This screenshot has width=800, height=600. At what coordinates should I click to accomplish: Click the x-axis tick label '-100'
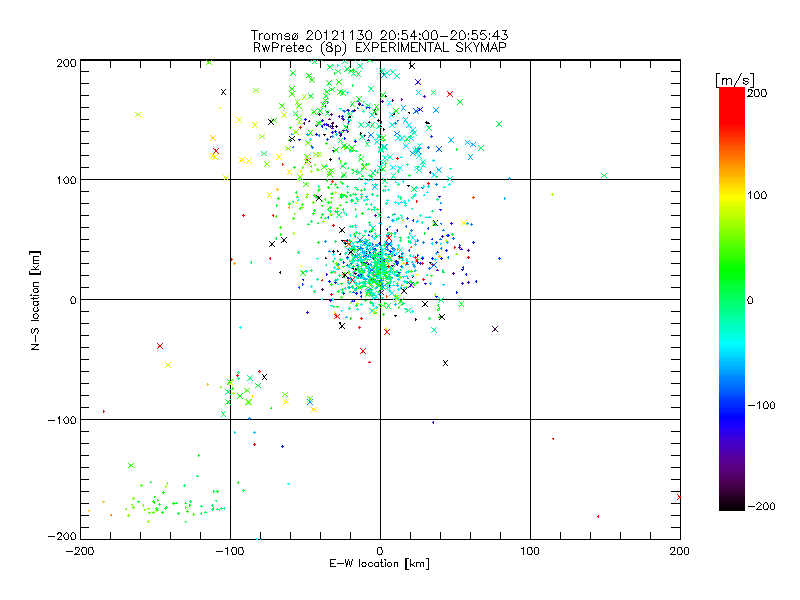pos(230,551)
